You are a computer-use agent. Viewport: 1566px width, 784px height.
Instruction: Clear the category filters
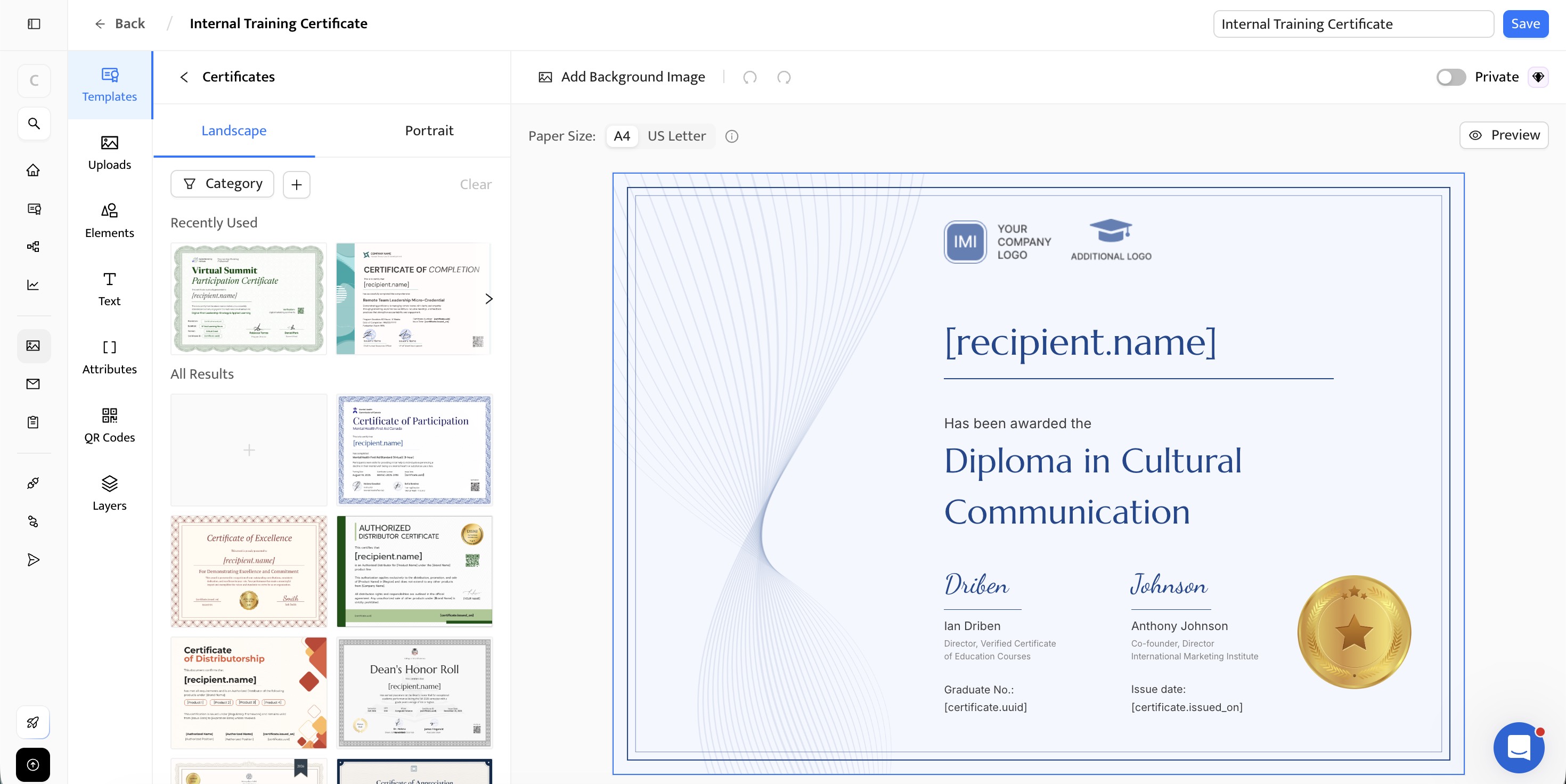tap(475, 184)
